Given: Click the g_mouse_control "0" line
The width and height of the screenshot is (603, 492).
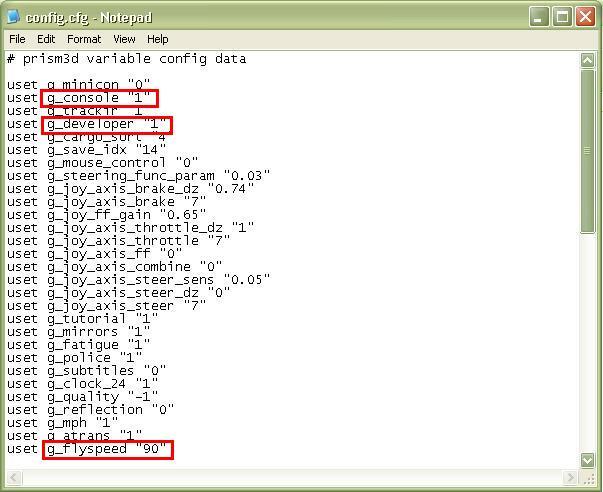Looking at the screenshot, I should tap(103, 163).
